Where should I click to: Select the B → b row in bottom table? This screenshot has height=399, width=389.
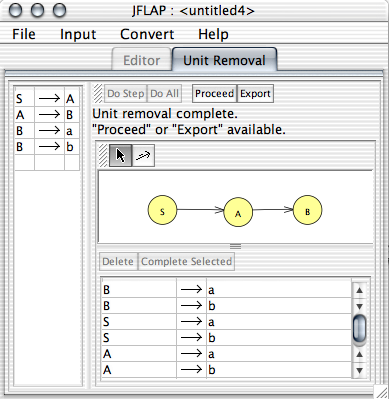point(226,306)
